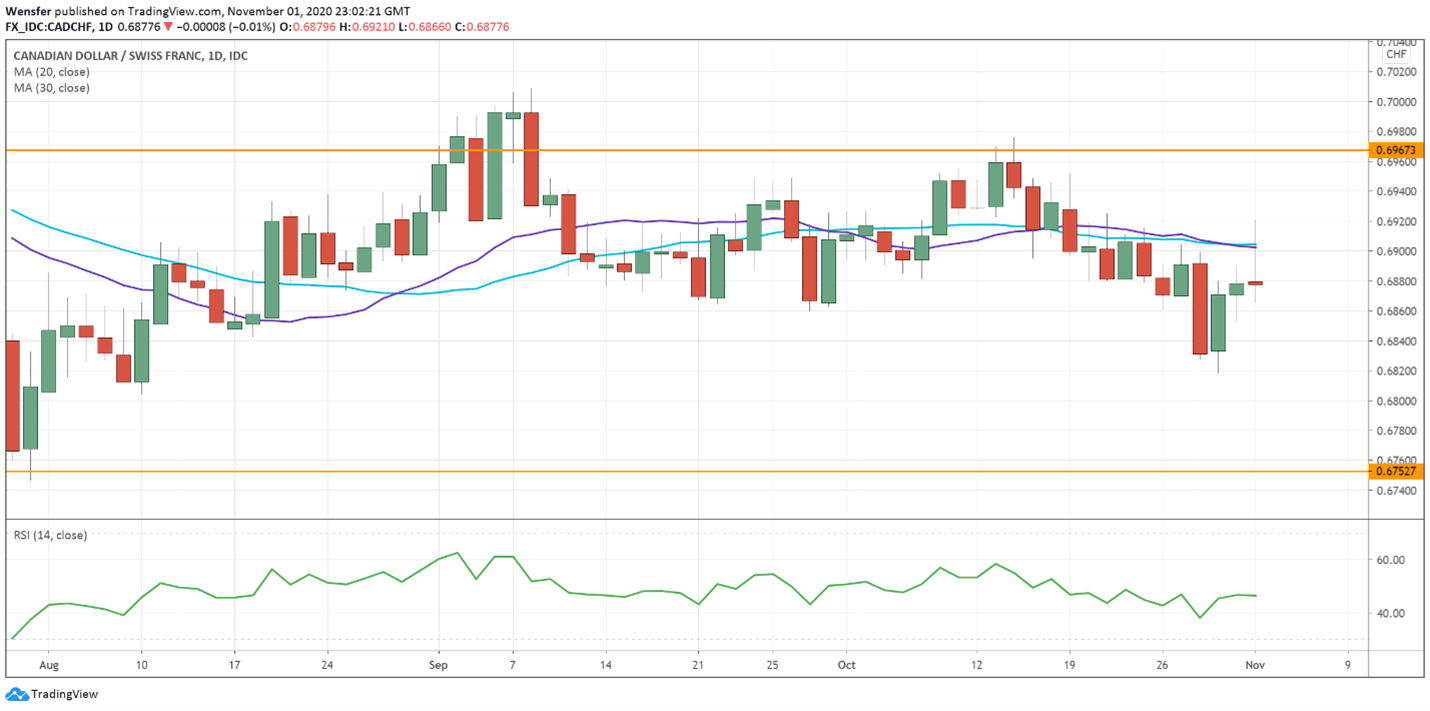The width and height of the screenshot is (1430, 711).
Task: Select the 0.67527 orange support price label
Action: pyautogui.click(x=1397, y=471)
